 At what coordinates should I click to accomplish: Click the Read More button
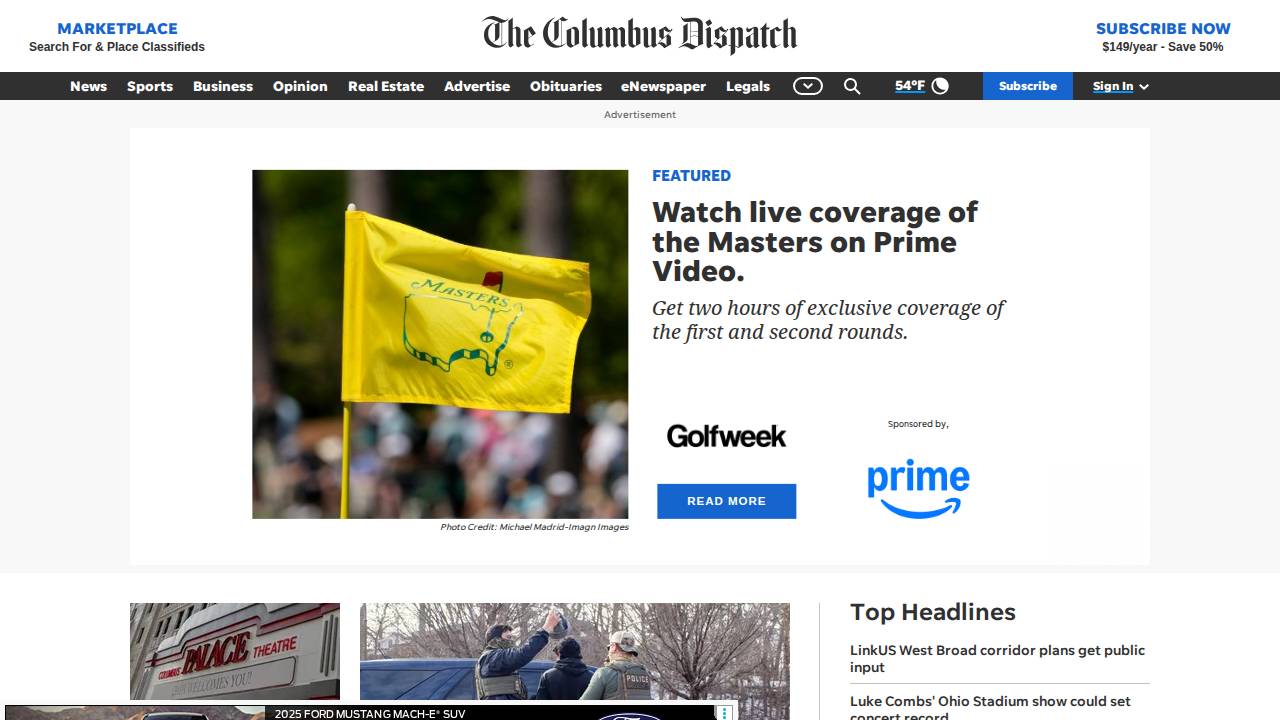point(727,501)
